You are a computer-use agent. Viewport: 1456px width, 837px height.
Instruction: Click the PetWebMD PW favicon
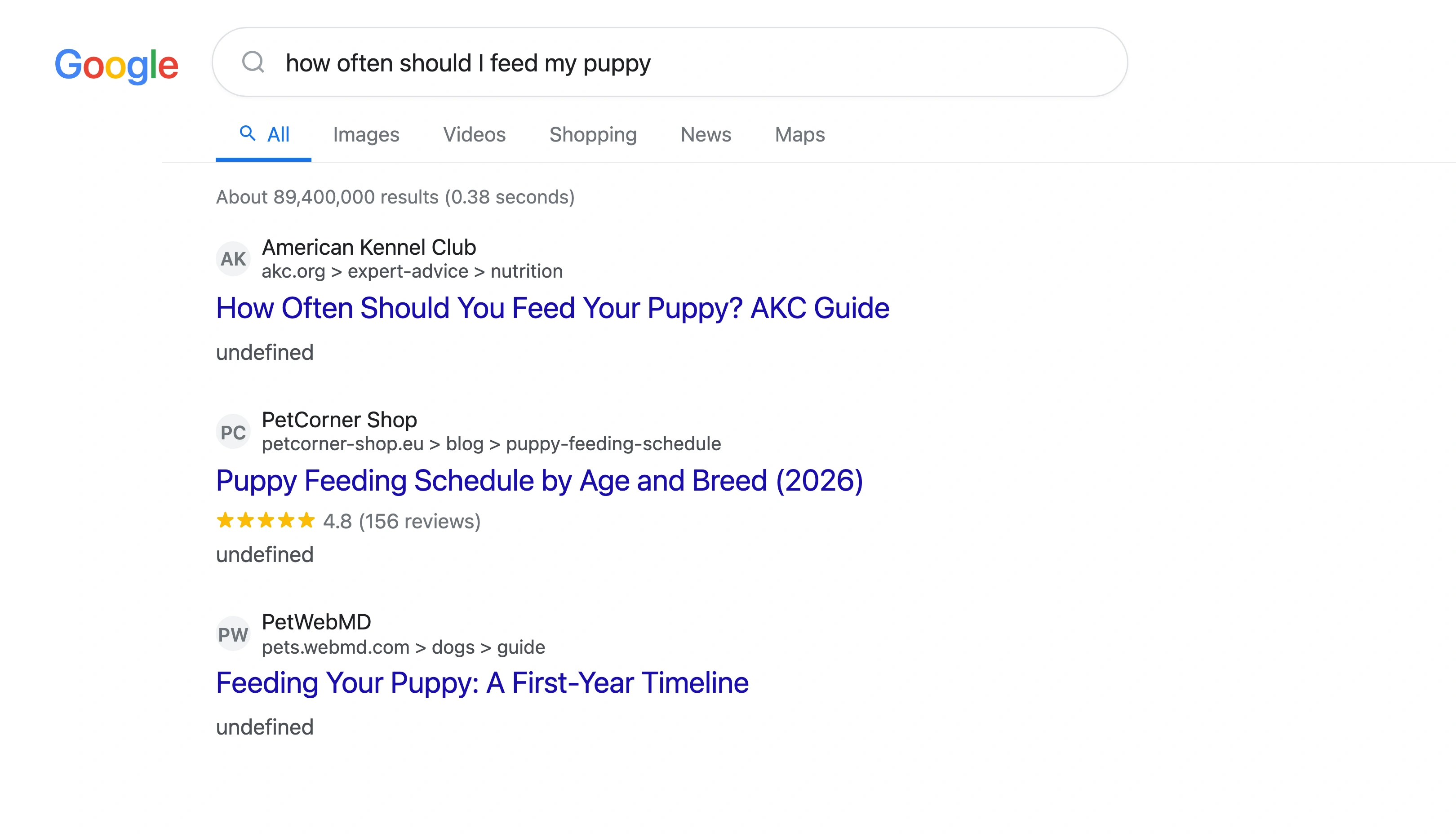pyautogui.click(x=233, y=633)
